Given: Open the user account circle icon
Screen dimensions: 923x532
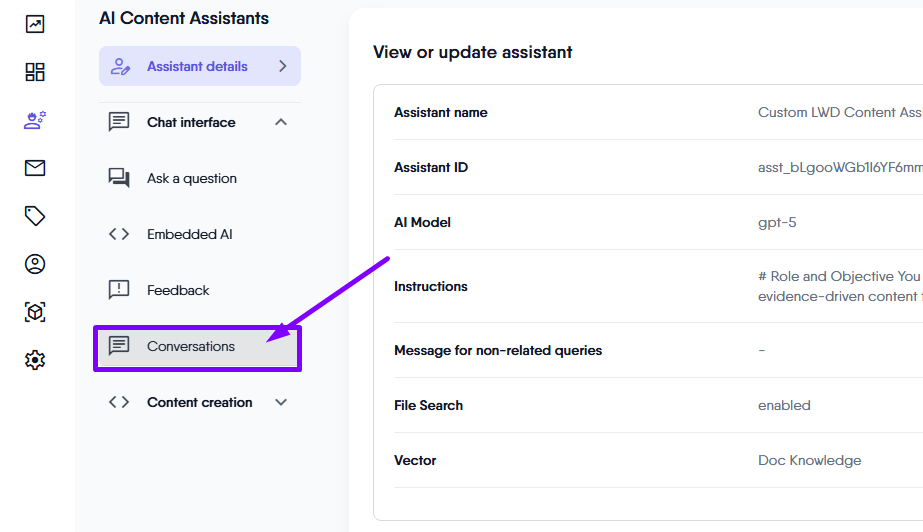Looking at the screenshot, I should tap(35, 264).
